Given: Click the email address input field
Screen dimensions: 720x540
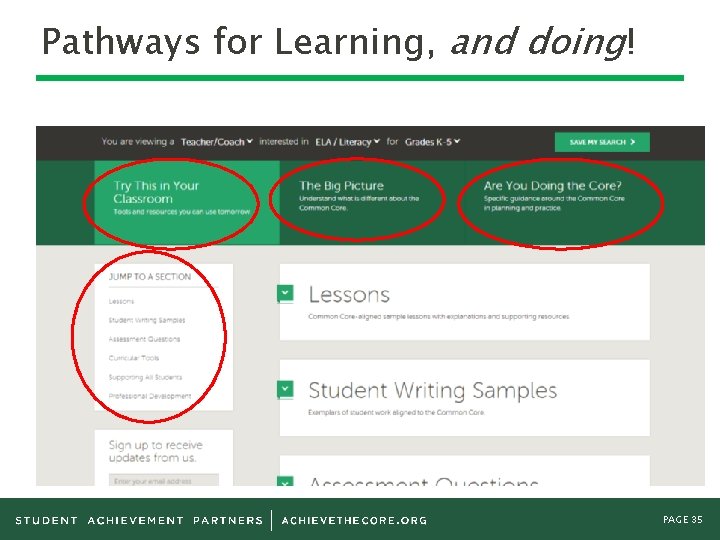Looking at the screenshot, I should (163, 480).
